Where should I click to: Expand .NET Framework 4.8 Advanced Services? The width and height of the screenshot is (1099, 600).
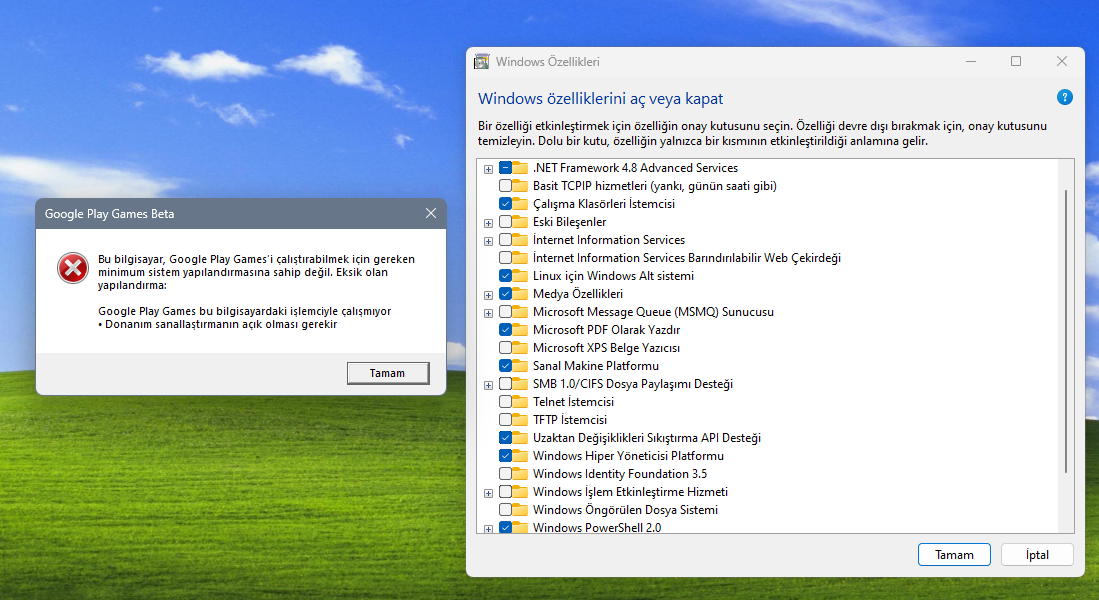(489, 169)
